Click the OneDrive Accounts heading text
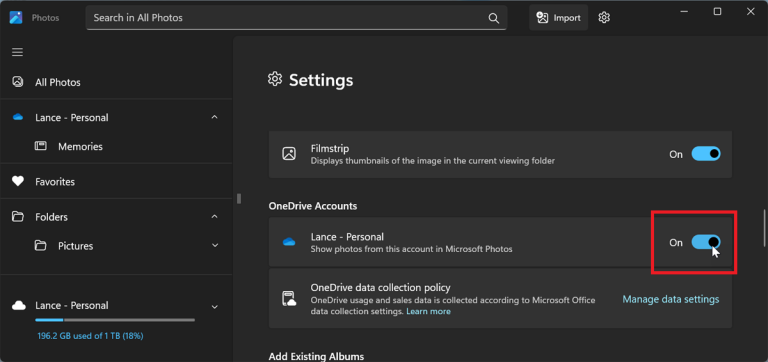 click(312, 206)
